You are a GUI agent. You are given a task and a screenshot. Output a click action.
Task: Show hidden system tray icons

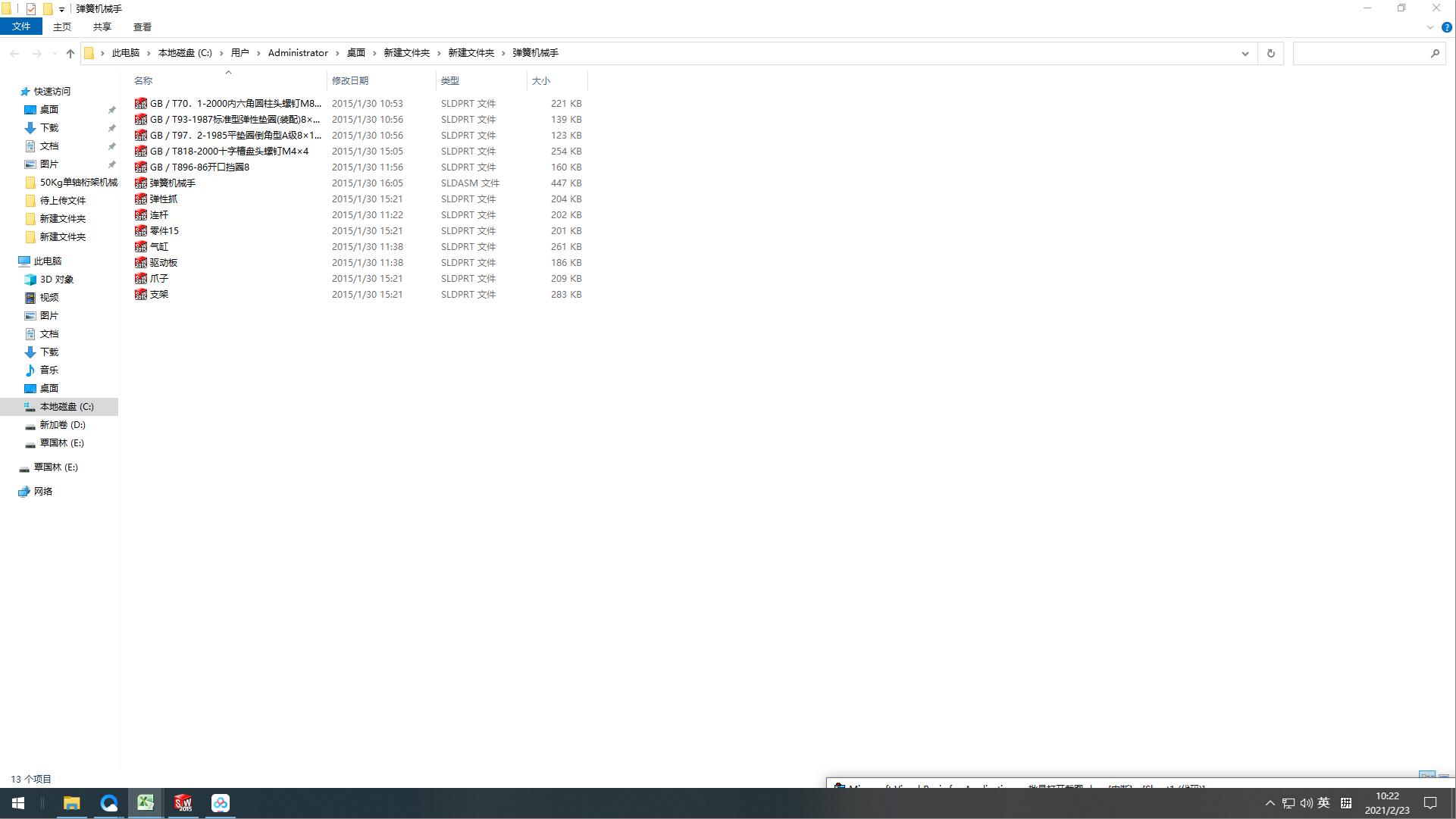pos(1270,803)
